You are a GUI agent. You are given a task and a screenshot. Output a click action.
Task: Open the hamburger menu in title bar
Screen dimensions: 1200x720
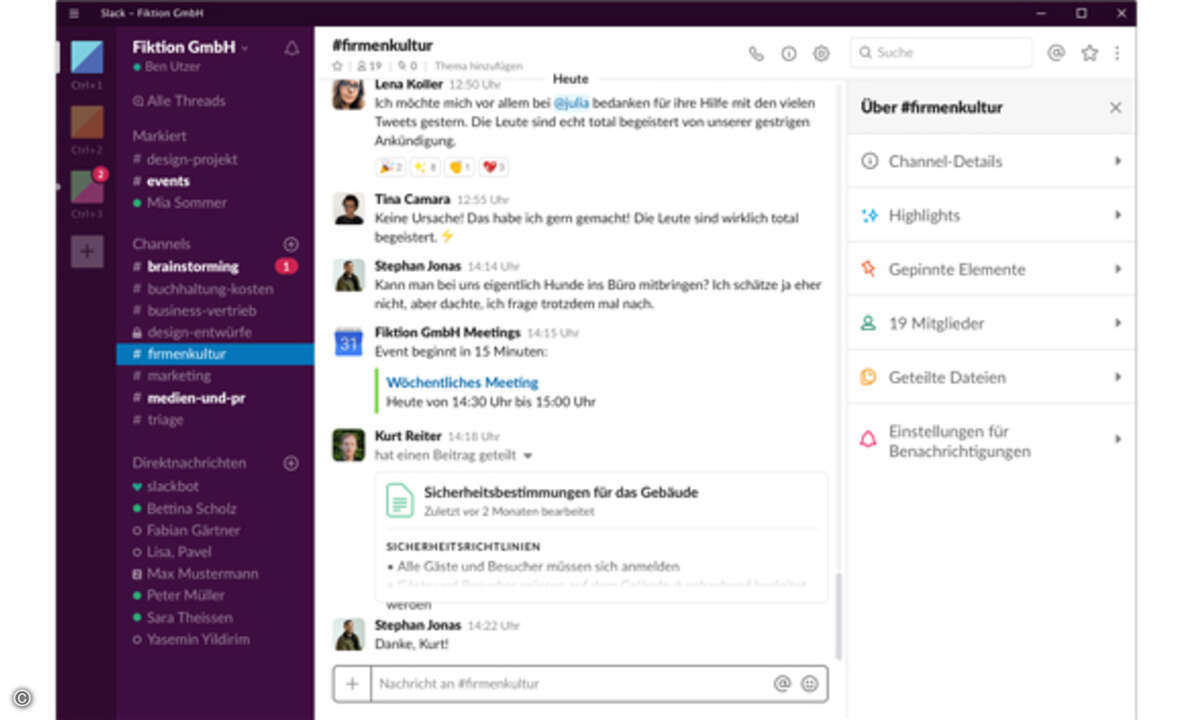pos(74,13)
